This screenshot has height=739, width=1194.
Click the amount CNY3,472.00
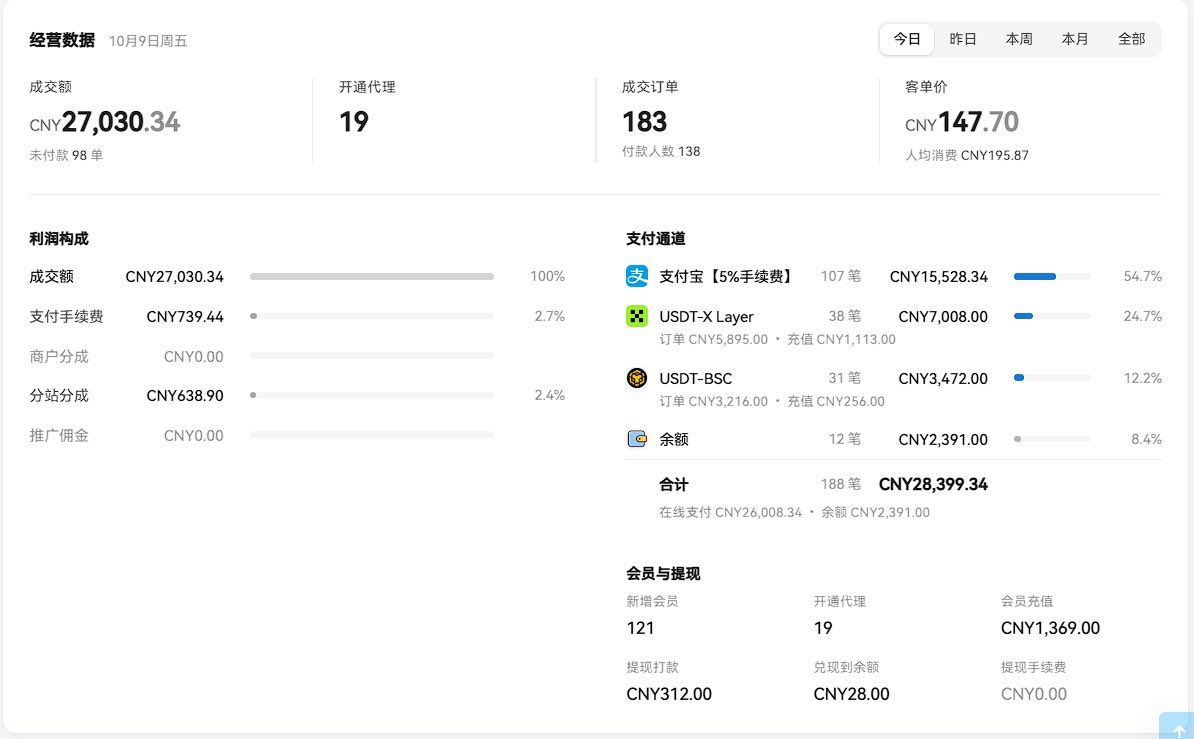tap(943, 379)
